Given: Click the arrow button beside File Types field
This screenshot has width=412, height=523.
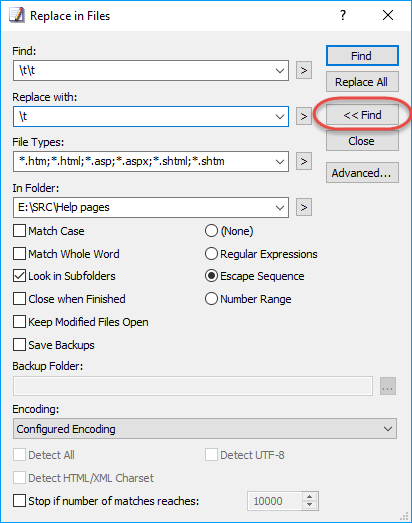Looking at the screenshot, I should tap(304, 161).
